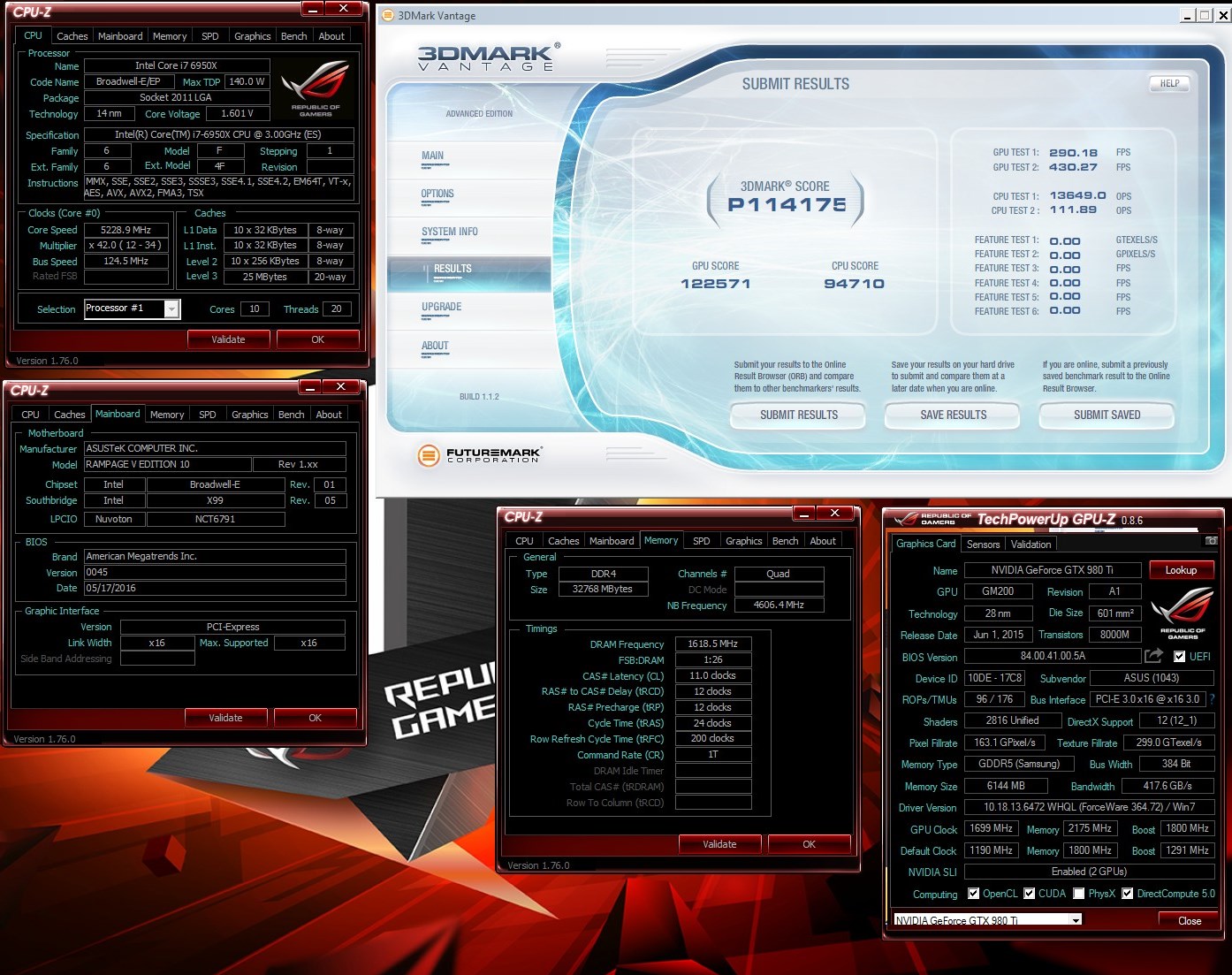Toggle the OpenCL checkbox
The height and width of the screenshot is (975, 1232).
click(974, 894)
